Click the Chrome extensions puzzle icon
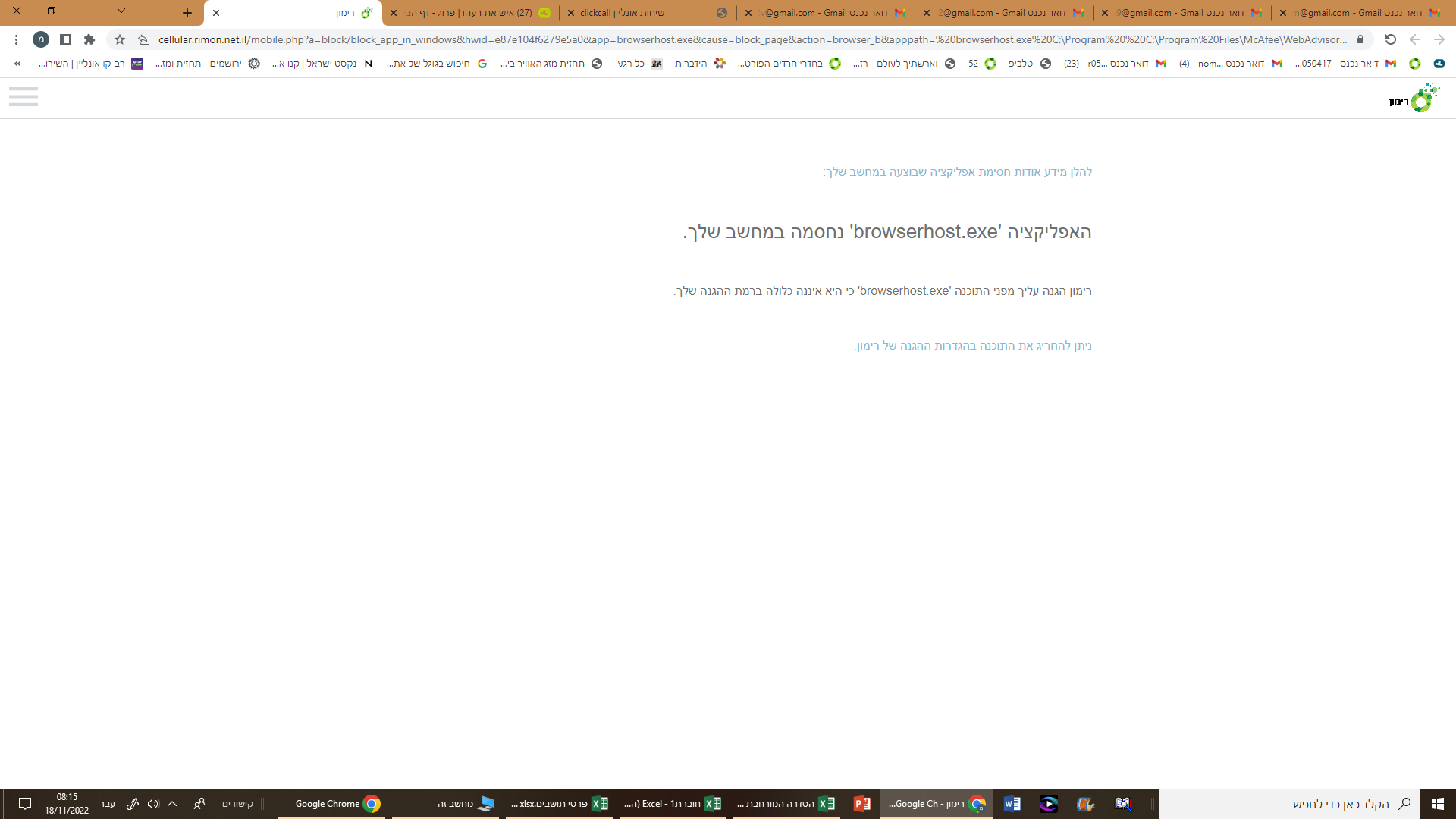This screenshot has height=819, width=1456. tap(89, 39)
